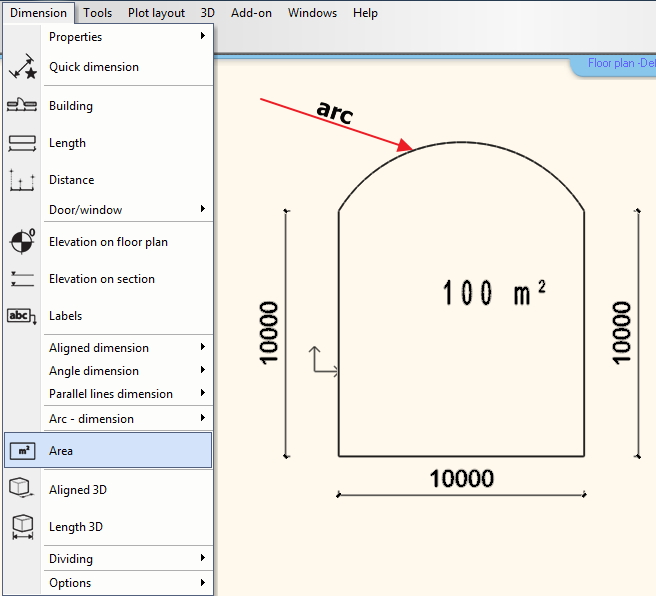Expand the Arc - dimension submenu arrow

click(203, 417)
